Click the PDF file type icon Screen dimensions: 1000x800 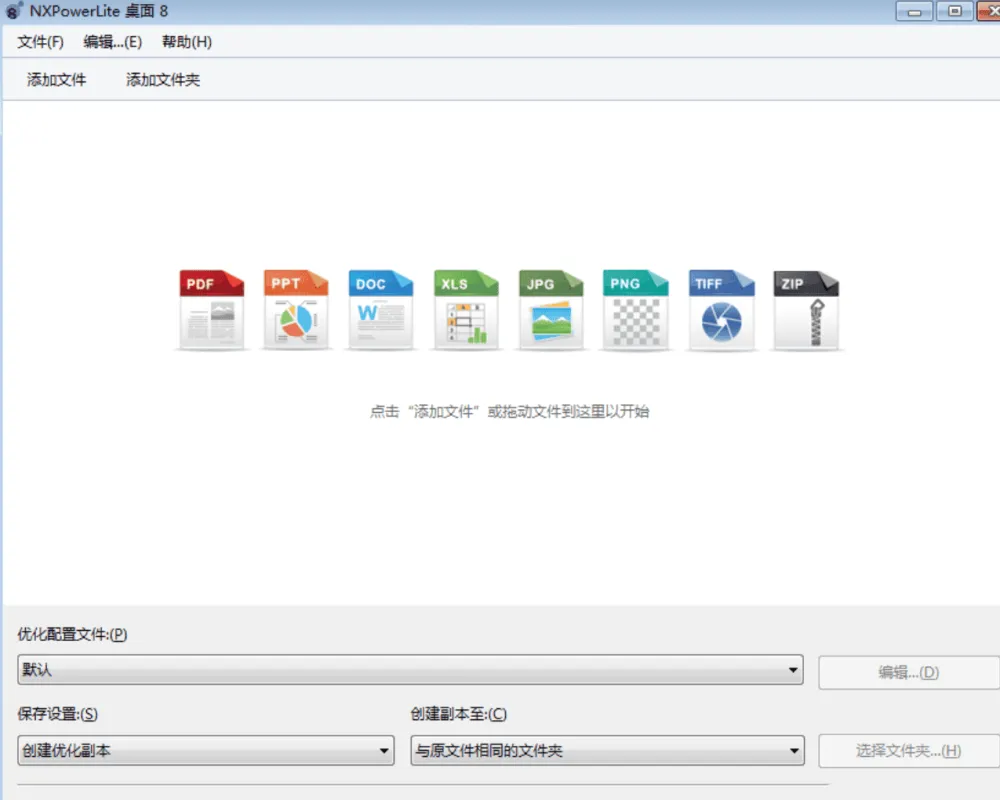click(210, 310)
